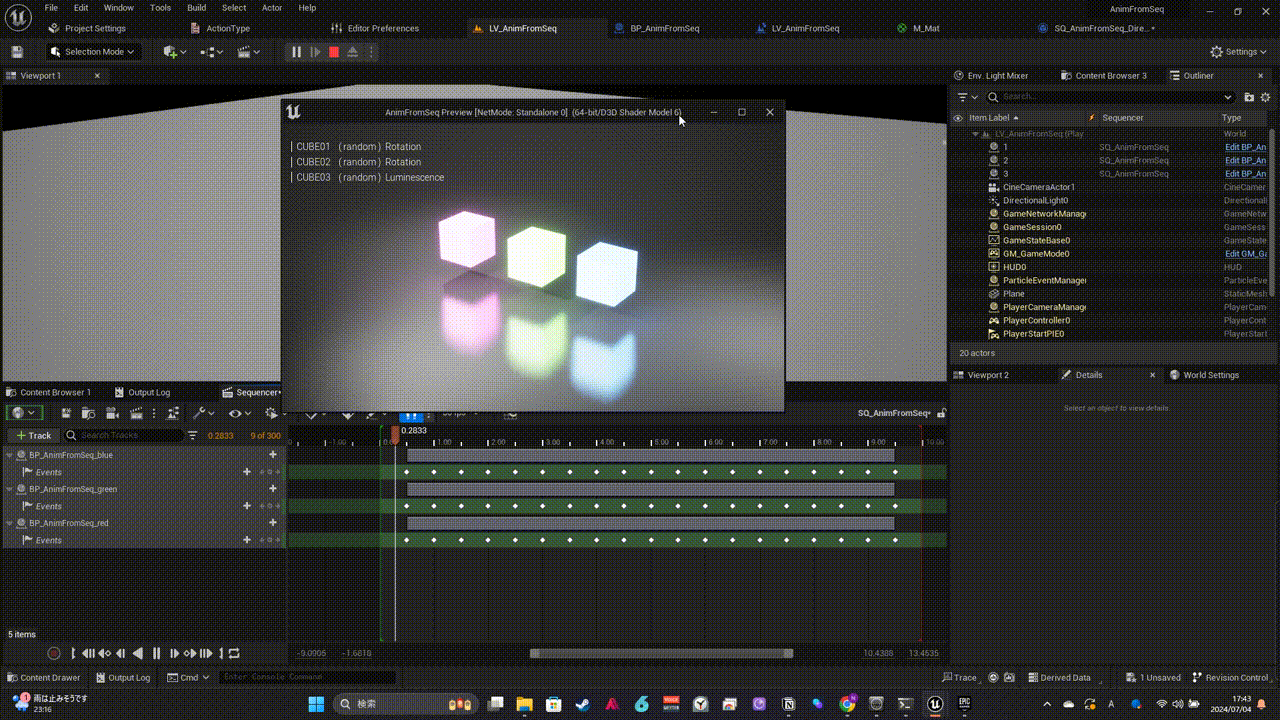Image resolution: width=1280 pixels, height=720 pixels.
Task: Open Unreal Engine from Windows taskbar
Action: coord(935,704)
